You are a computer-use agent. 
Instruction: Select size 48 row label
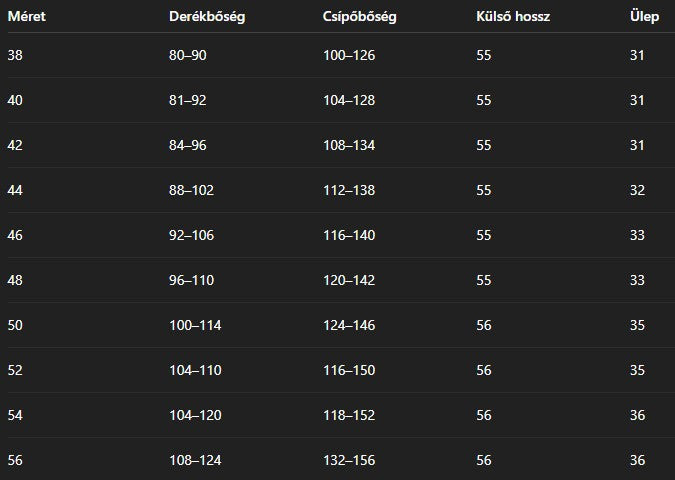tap(15, 280)
